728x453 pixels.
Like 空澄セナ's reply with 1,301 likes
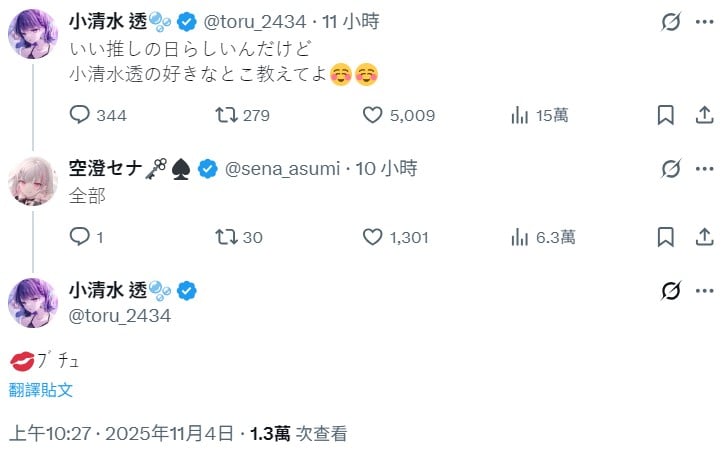373,237
